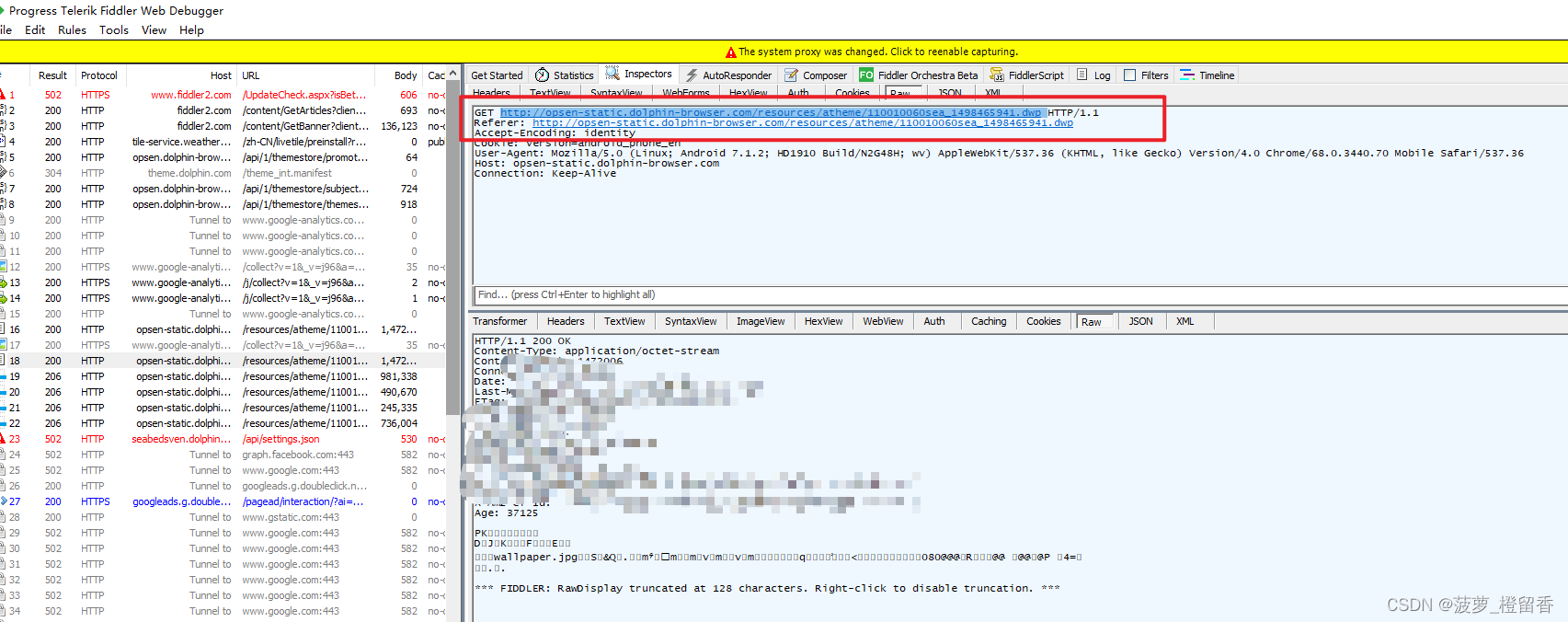This screenshot has width=1568, height=622.
Task: Switch to the response Headers tab
Action: tap(566, 321)
